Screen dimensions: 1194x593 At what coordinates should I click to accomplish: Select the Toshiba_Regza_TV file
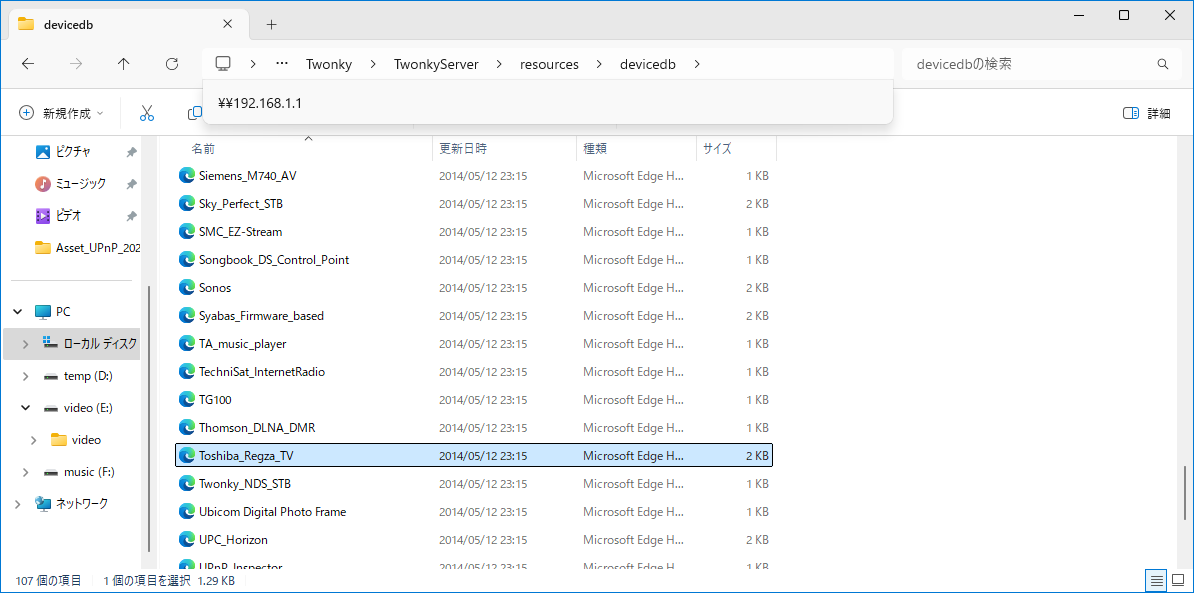474,455
